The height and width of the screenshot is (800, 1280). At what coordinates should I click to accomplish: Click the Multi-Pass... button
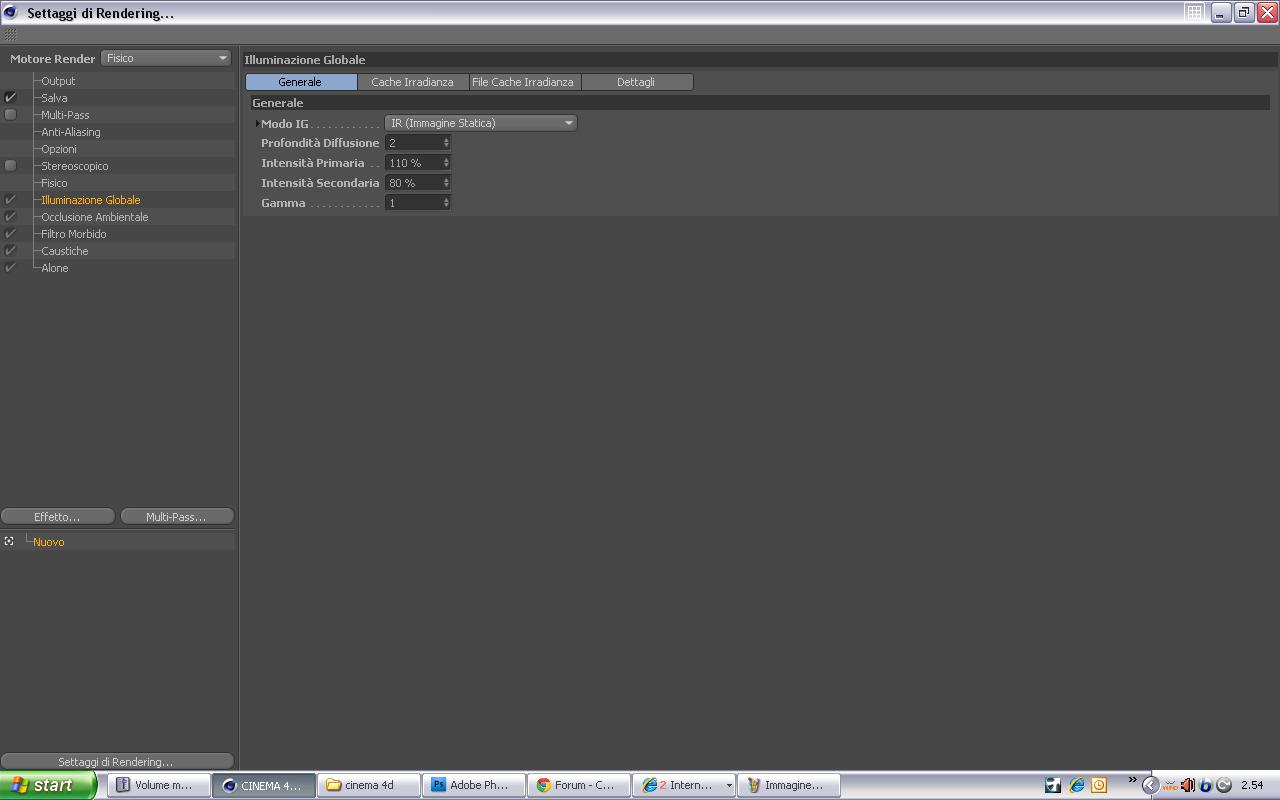(x=176, y=516)
